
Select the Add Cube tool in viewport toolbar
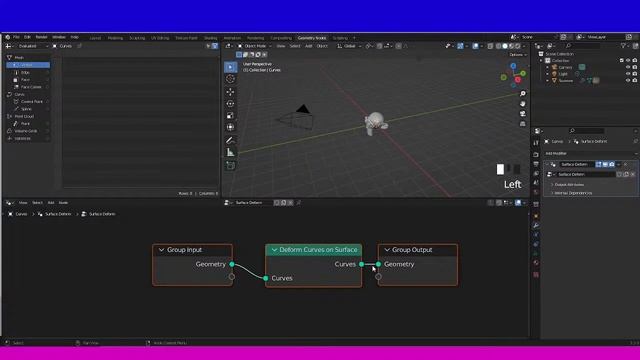pyautogui.click(x=231, y=165)
